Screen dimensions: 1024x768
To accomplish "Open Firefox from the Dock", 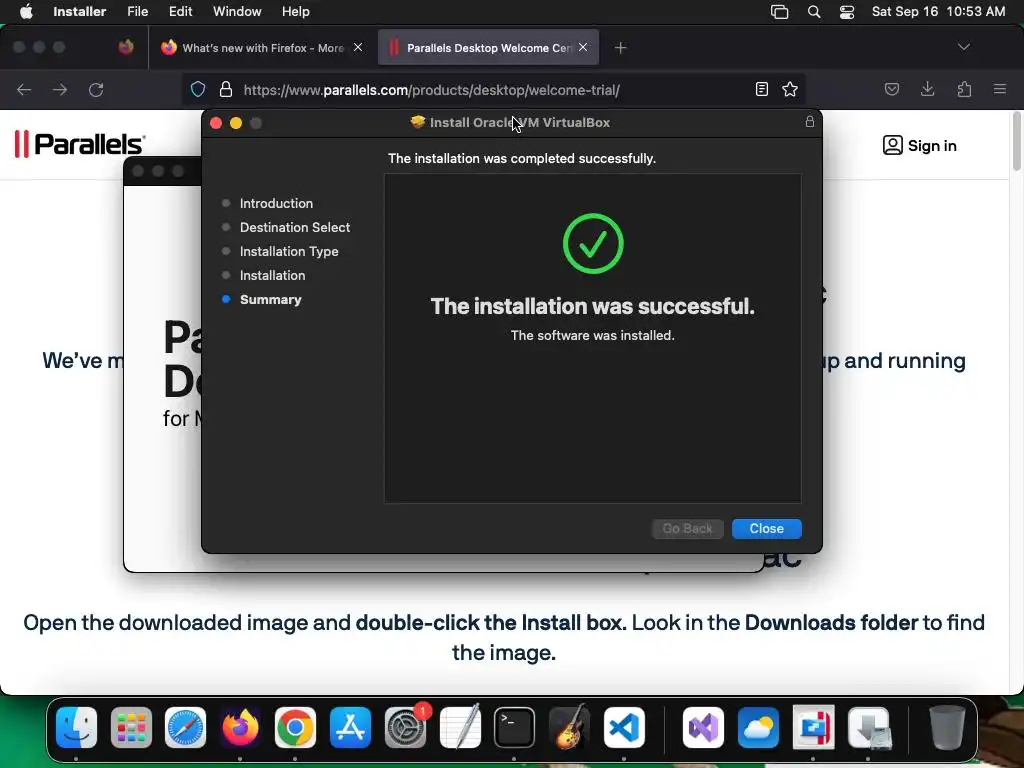I will 240,728.
